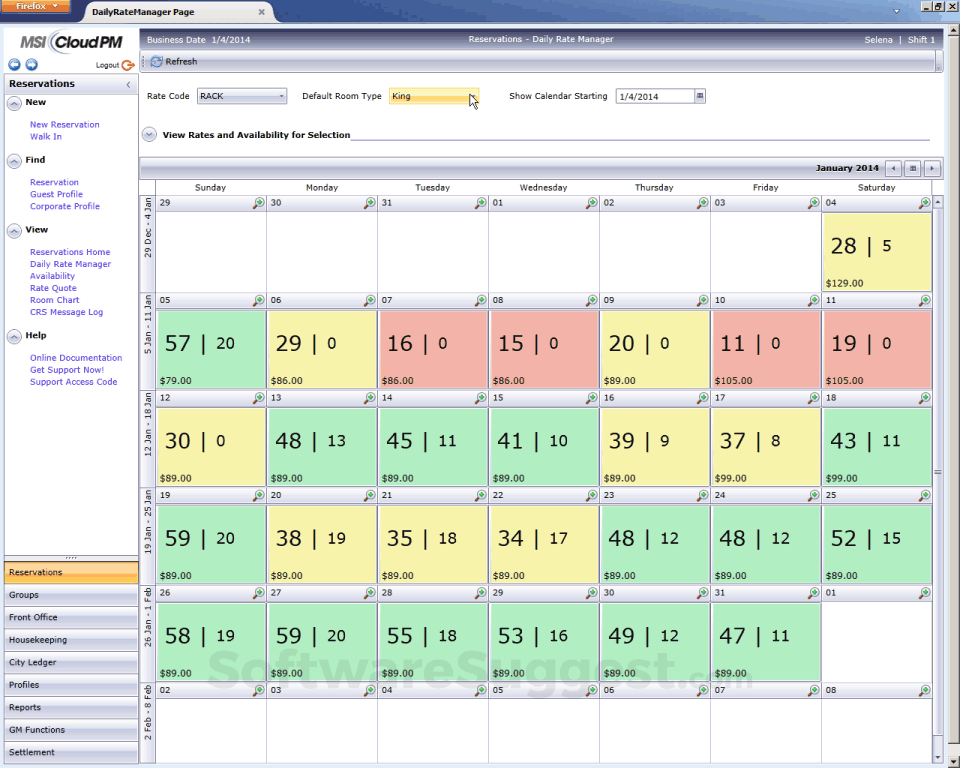Image resolution: width=960 pixels, height=768 pixels.
Task: Click the forward navigation arrow under the logo
Action: [x=31, y=64]
